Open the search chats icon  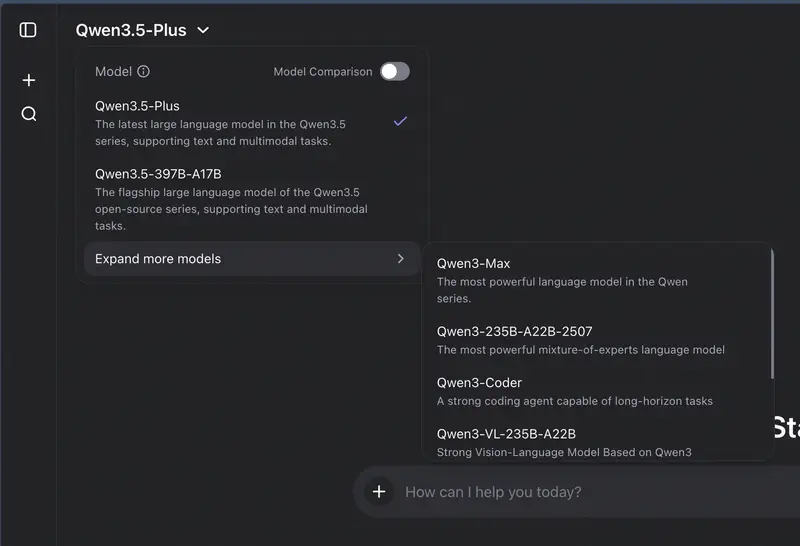29,114
